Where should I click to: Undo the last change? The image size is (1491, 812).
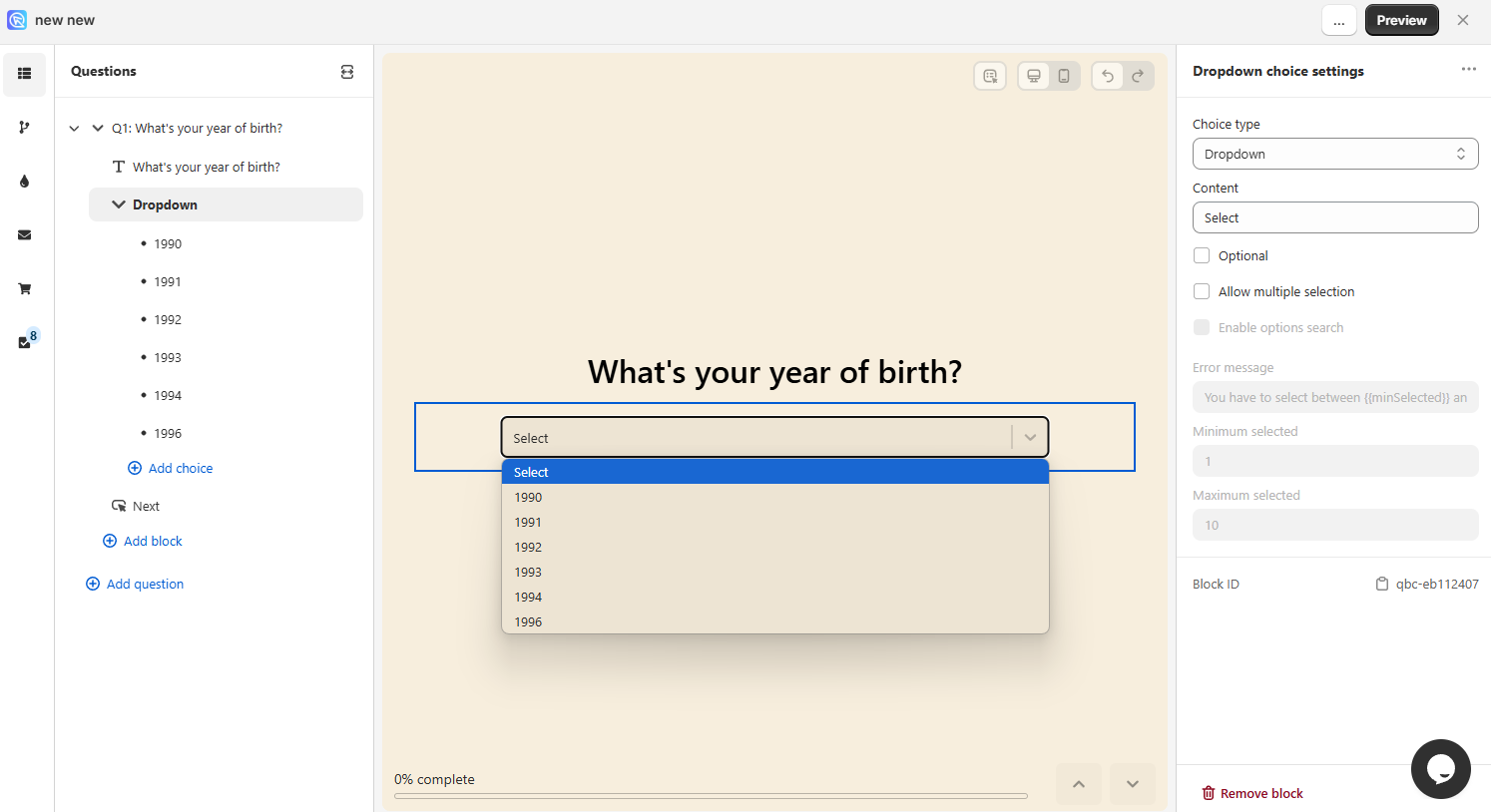1108,76
